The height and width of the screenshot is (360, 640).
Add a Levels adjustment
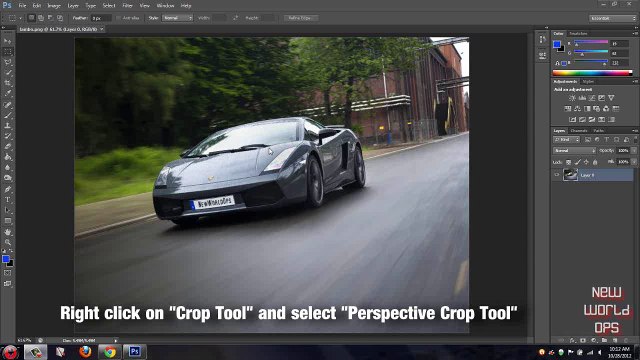[582, 98]
